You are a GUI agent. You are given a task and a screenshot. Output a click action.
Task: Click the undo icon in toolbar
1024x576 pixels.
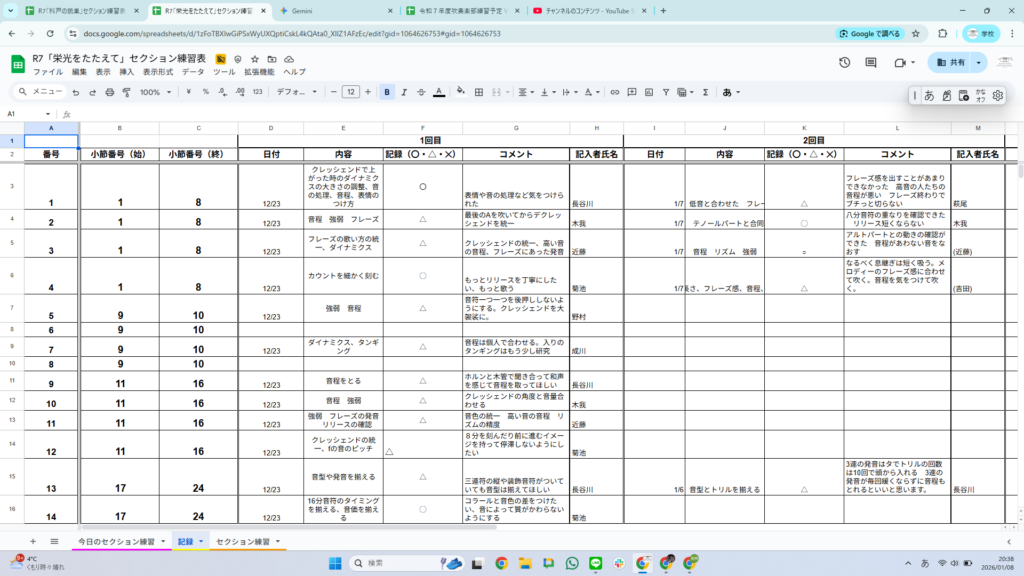point(75,92)
